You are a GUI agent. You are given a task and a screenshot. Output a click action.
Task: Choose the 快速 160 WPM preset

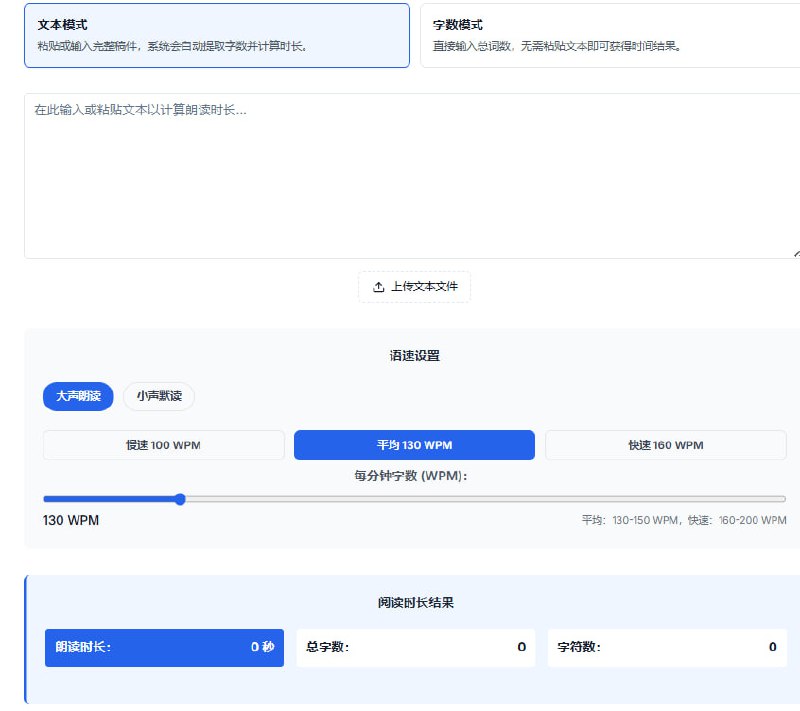(665, 444)
